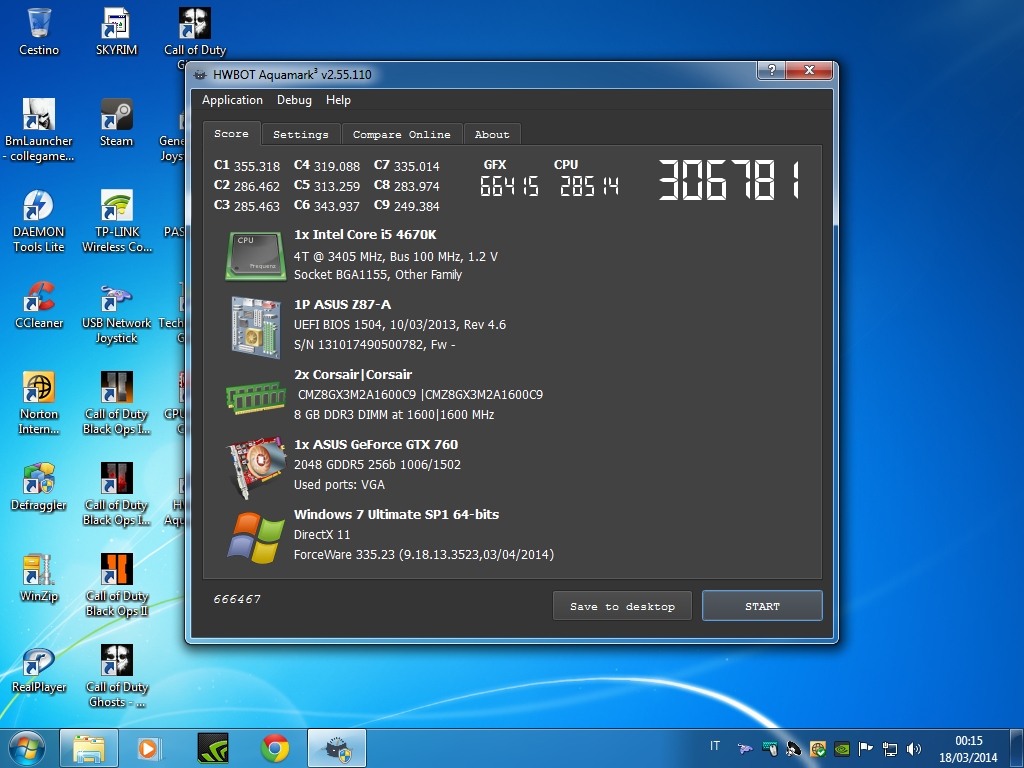Viewport: 1024px width, 768px height.
Task: Click the HWBOT Aquamark taskbar button
Action: coord(337,748)
